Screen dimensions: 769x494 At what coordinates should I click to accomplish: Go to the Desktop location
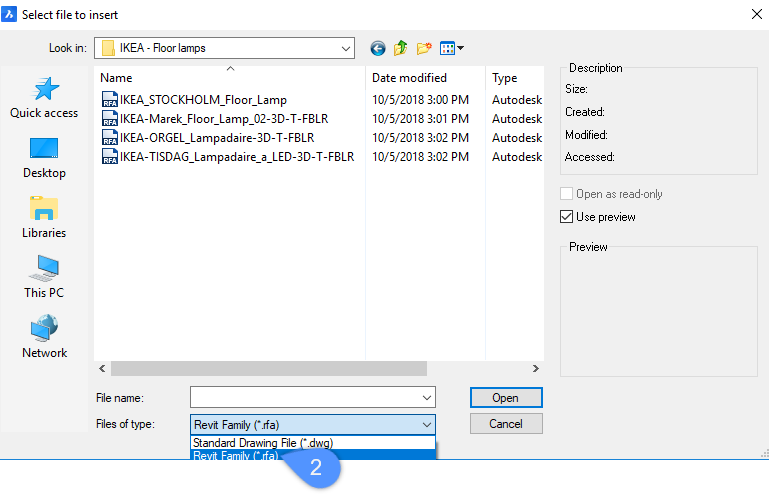coord(44,158)
